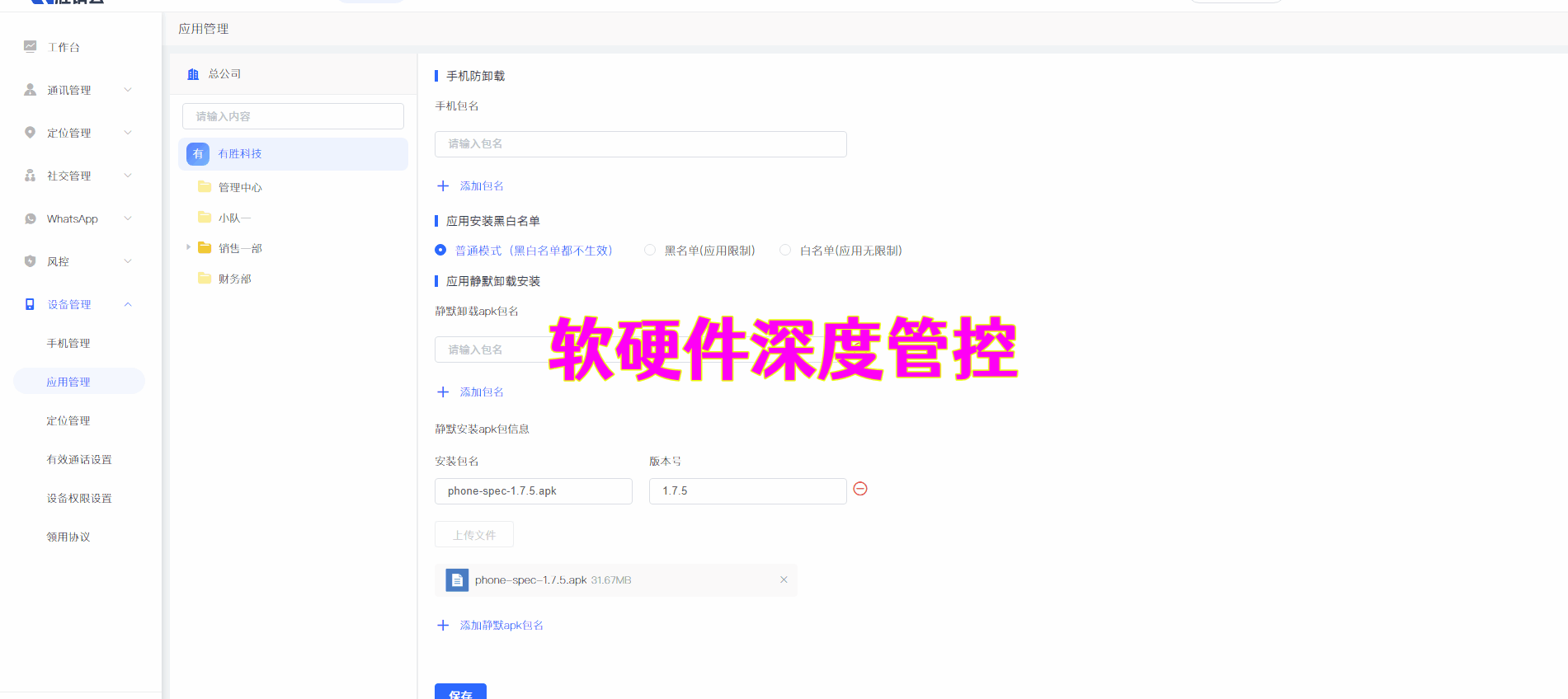Expand the 销售一部 tree node
Image resolution: width=1568 pixels, height=699 pixels.
coord(188,247)
